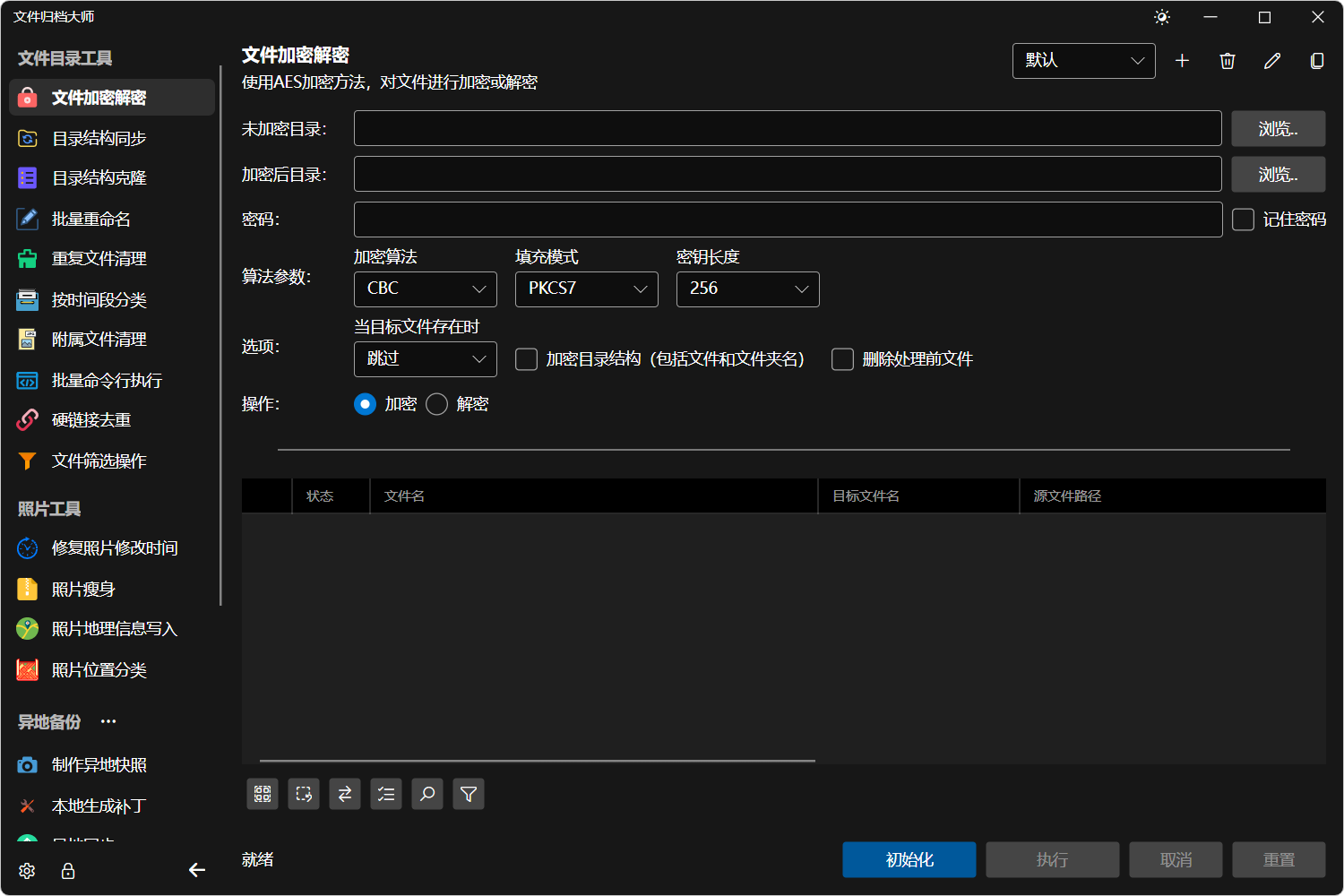Screen dimensions: 1344x896
Task: Click the blue 初始化 button
Action: pos(909,859)
